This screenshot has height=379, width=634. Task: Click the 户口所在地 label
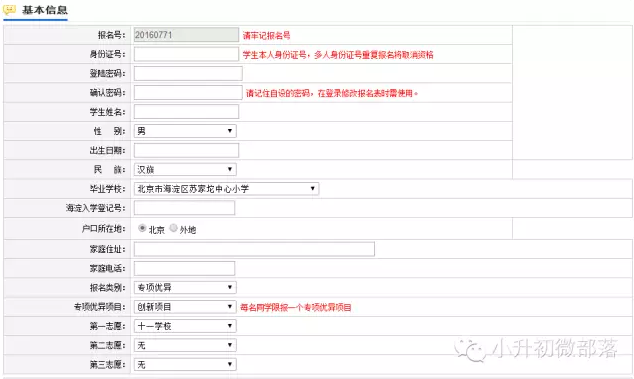104,229
